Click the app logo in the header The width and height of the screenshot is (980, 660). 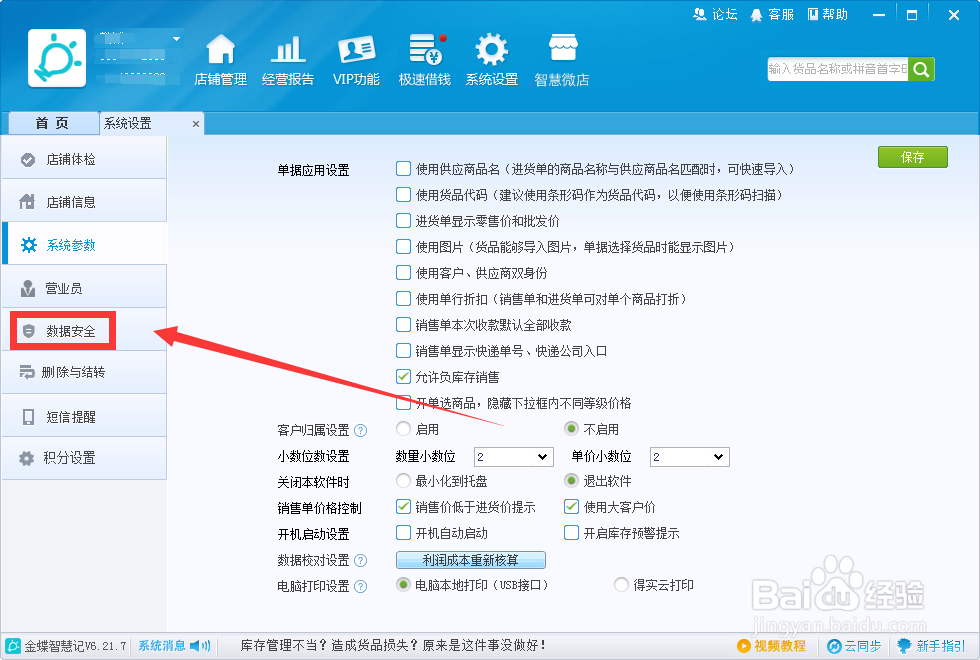click(57, 58)
